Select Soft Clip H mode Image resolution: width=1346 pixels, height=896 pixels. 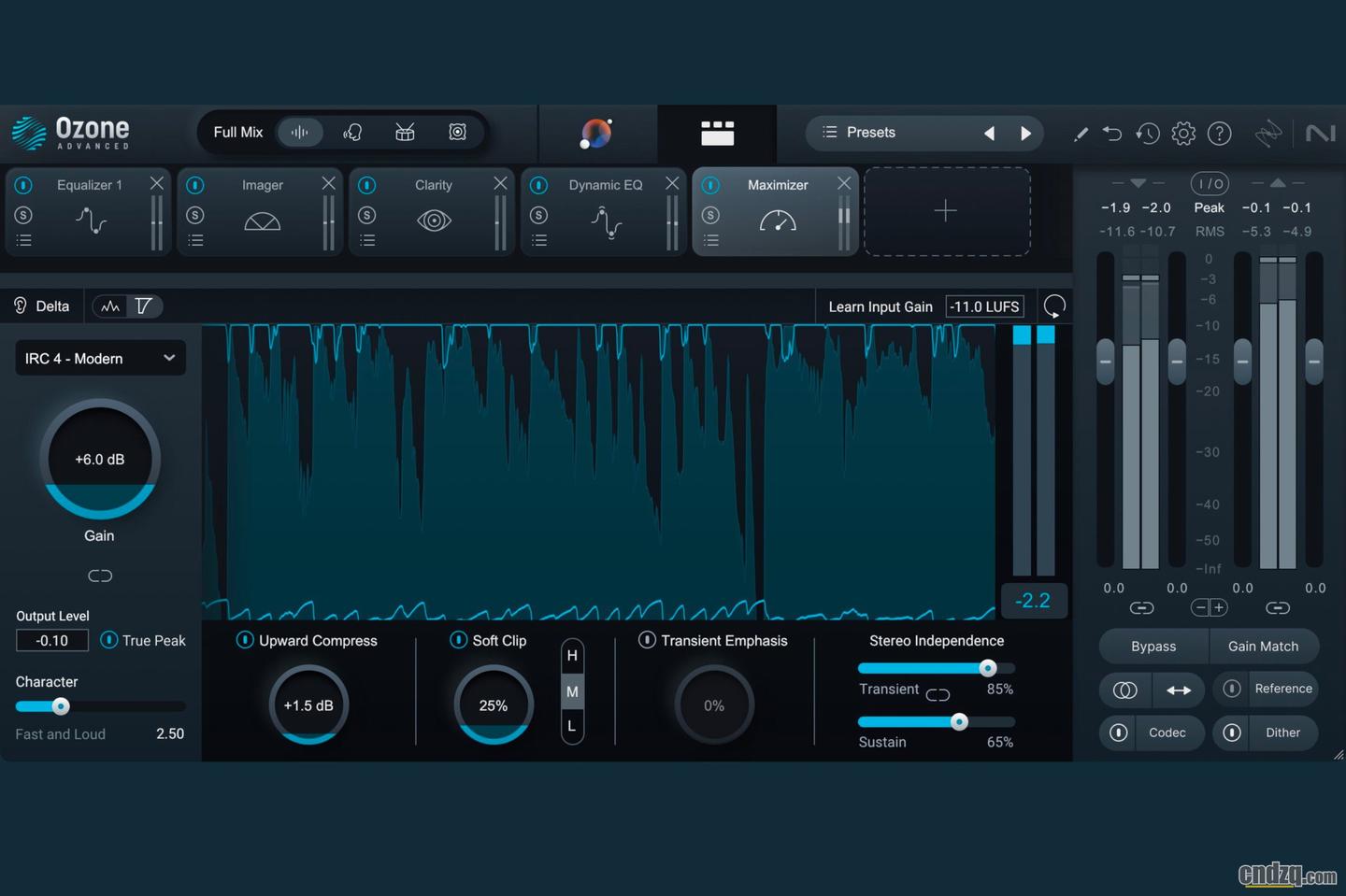572,656
